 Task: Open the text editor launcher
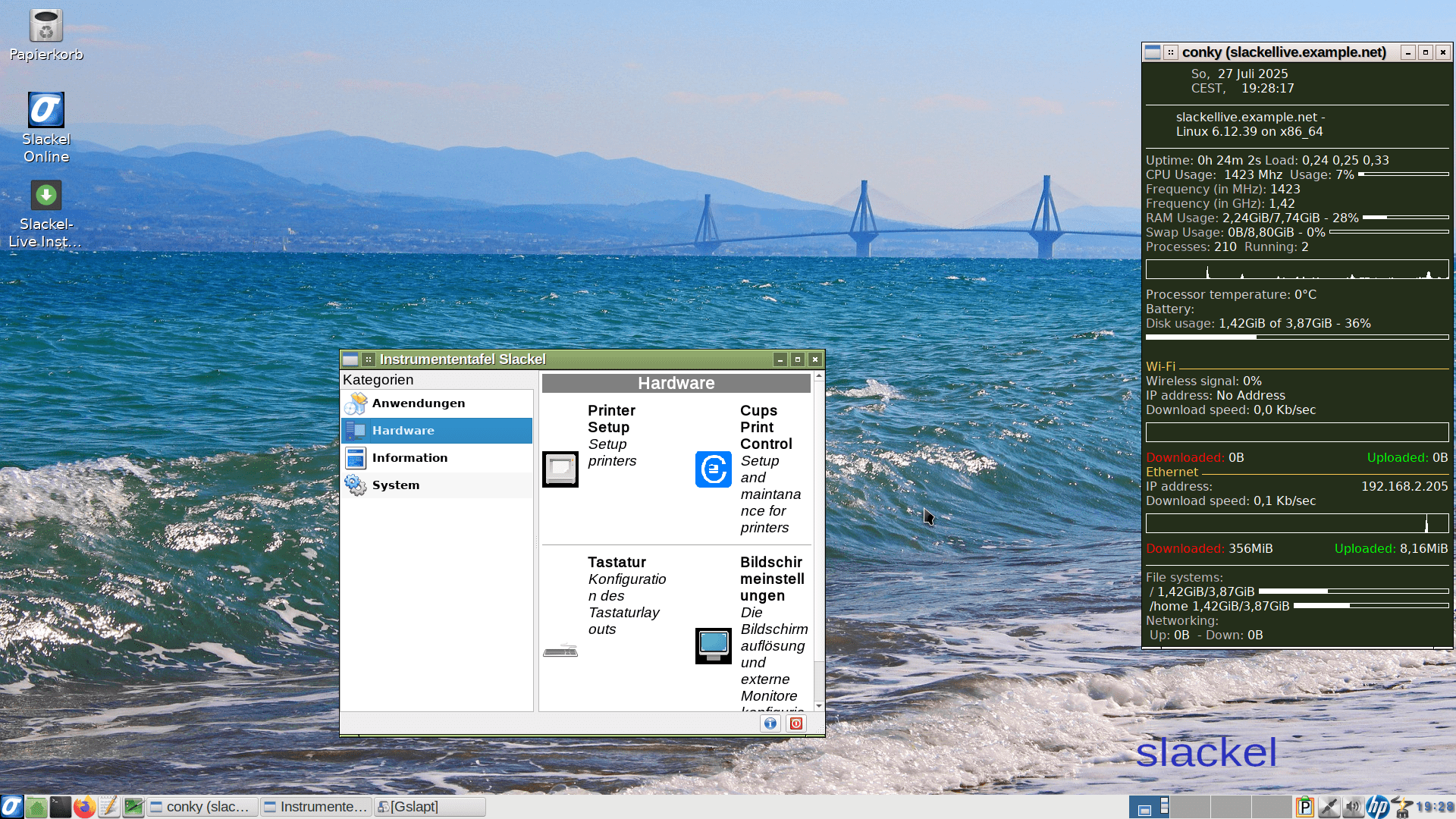click(x=108, y=807)
